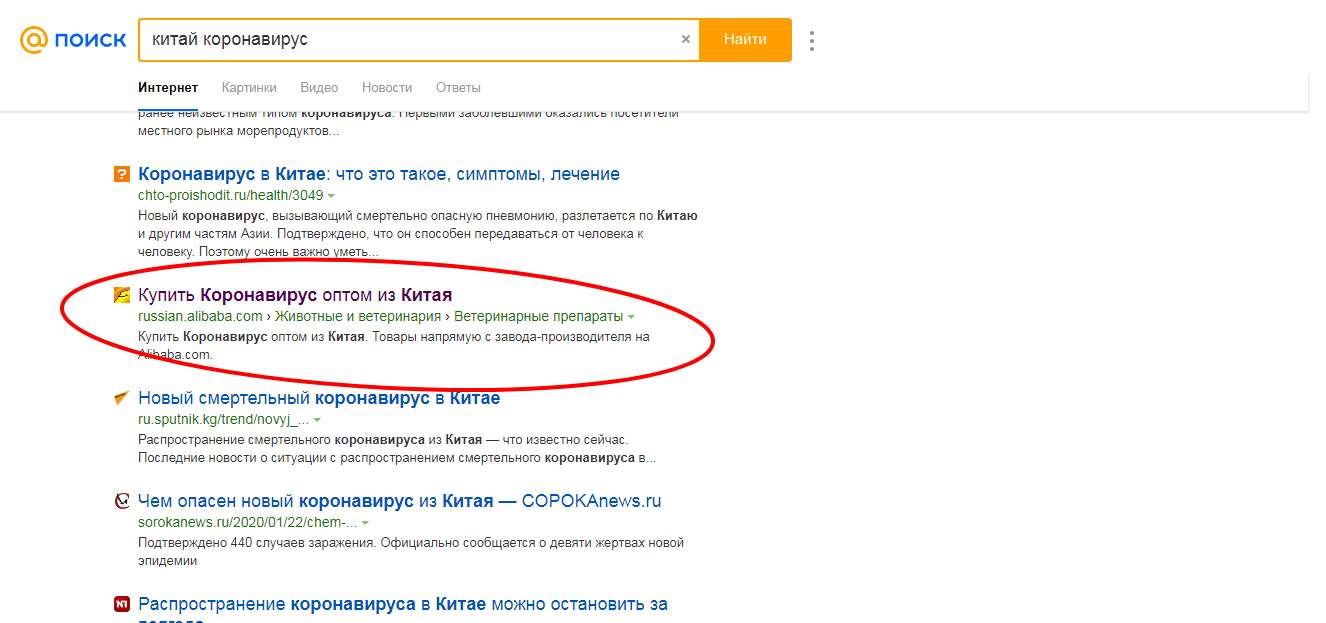Image resolution: width=1326 pixels, height=623 pixels.
Task: Open 'Купить Коронавирус оптом из Китая' result
Action: point(295,295)
